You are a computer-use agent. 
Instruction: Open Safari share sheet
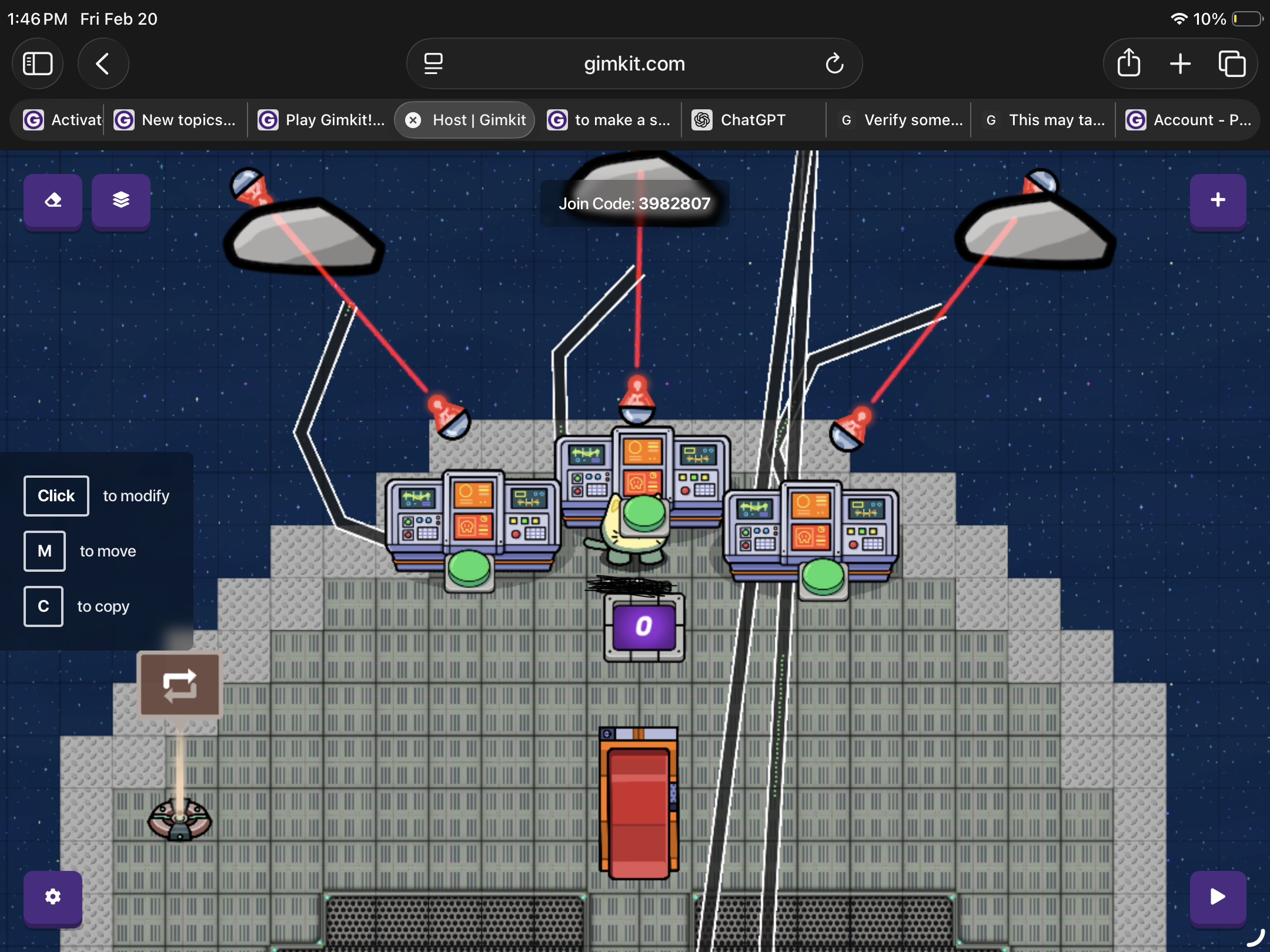click(x=1128, y=63)
